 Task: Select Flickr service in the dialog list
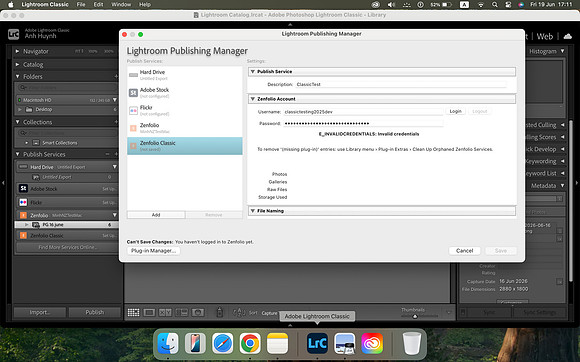pyautogui.click(x=185, y=110)
